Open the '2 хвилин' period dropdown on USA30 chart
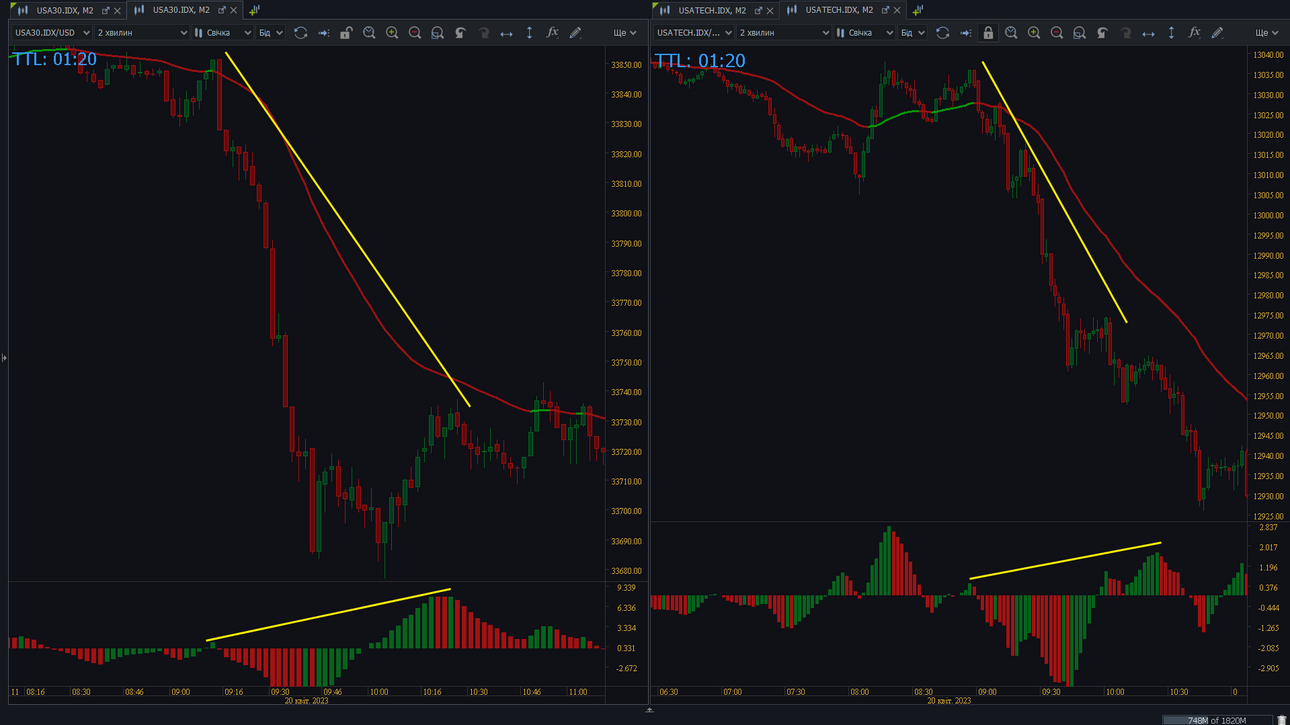 (x=142, y=33)
